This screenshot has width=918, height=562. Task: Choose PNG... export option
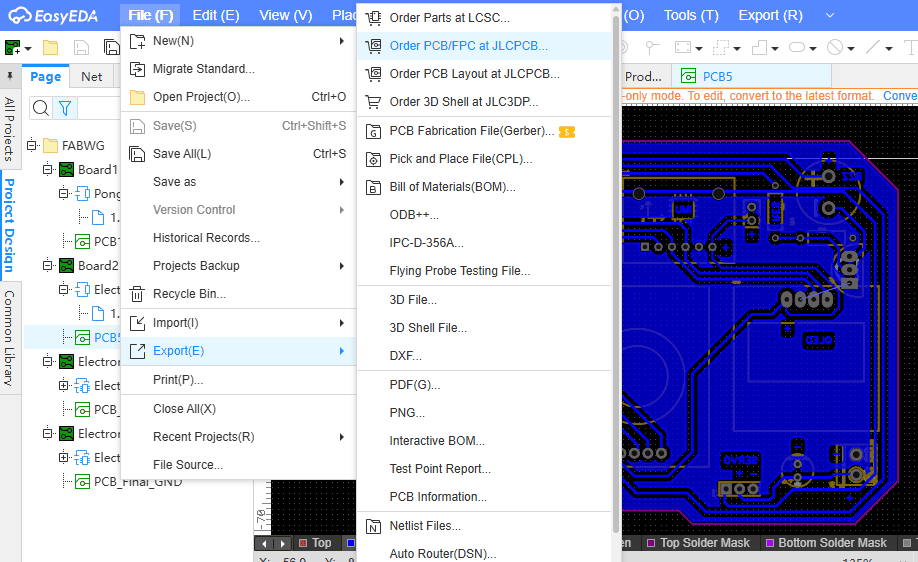point(484,413)
